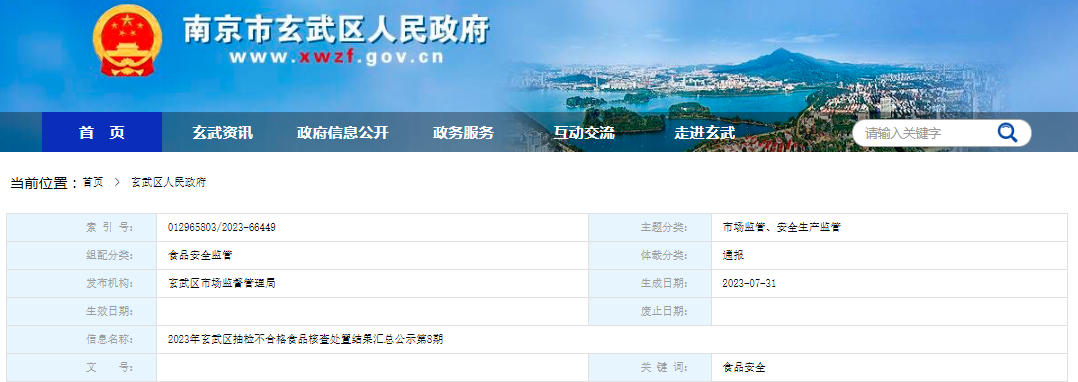Image resolution: width=1078 pixels, height=382 pixels.
Task: Open 走进玄武 navigation item
Action: point(705,133)
